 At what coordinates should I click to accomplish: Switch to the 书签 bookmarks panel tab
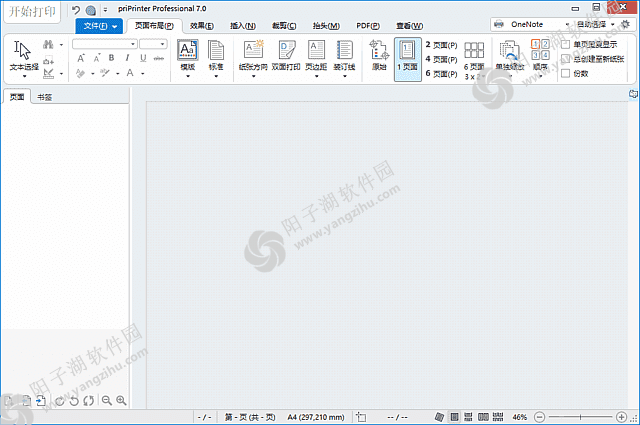44,97
